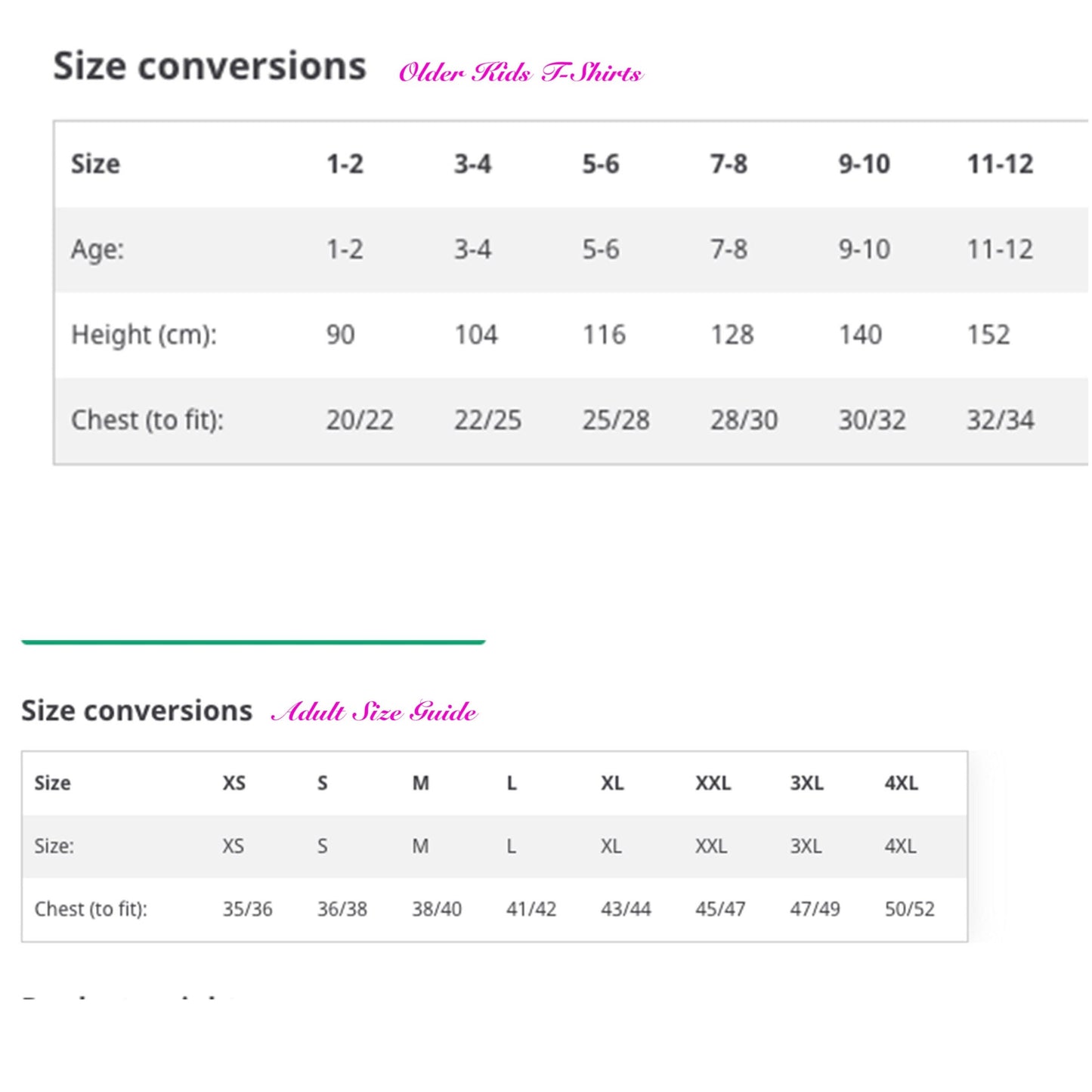Select the height value 116
This screenshot has width=1092, height=1092.
[604, 334]
